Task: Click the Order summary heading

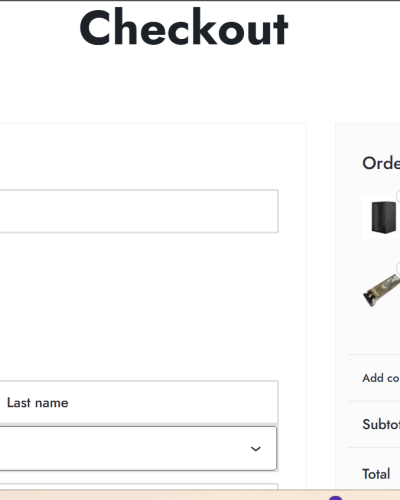Action: point(381,163)
